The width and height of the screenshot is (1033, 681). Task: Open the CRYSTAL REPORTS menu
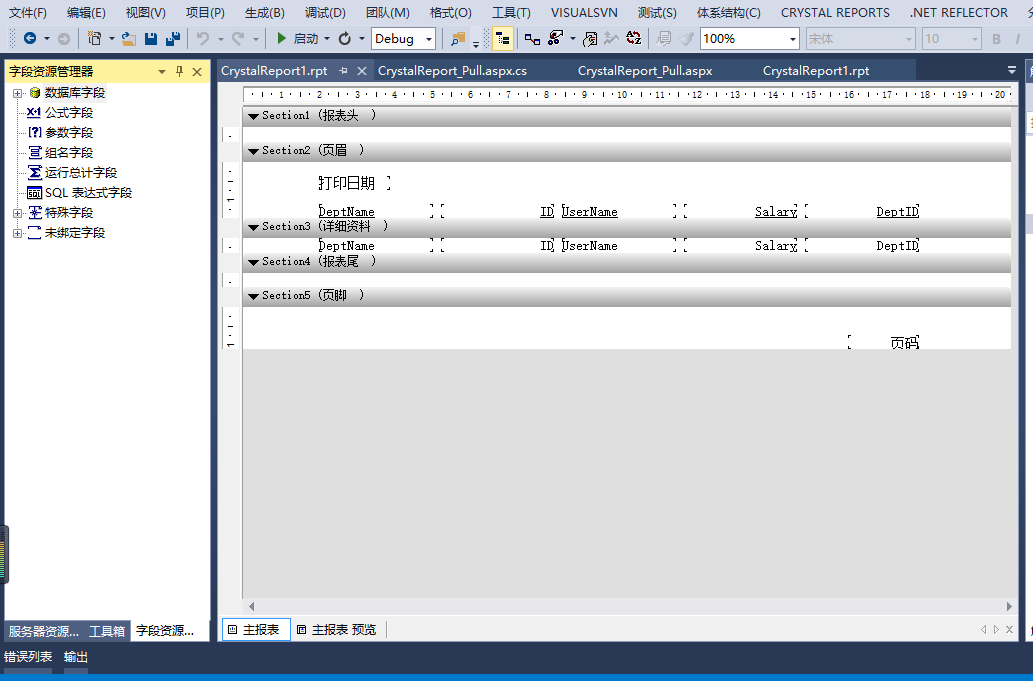(835, 13)
